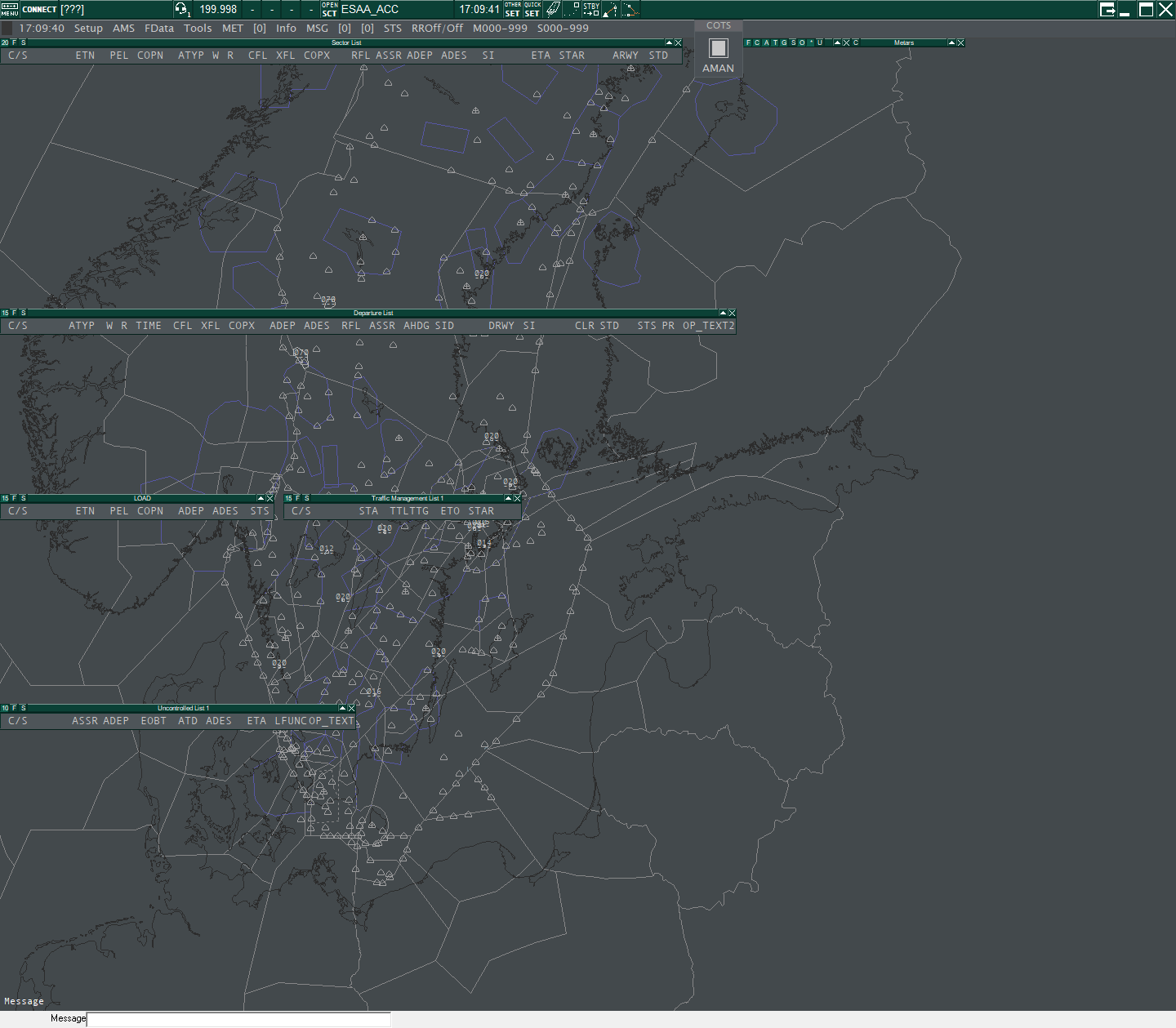
Task: Collapse the Uncontrolled List 1 panel
Action: (342, 708)
